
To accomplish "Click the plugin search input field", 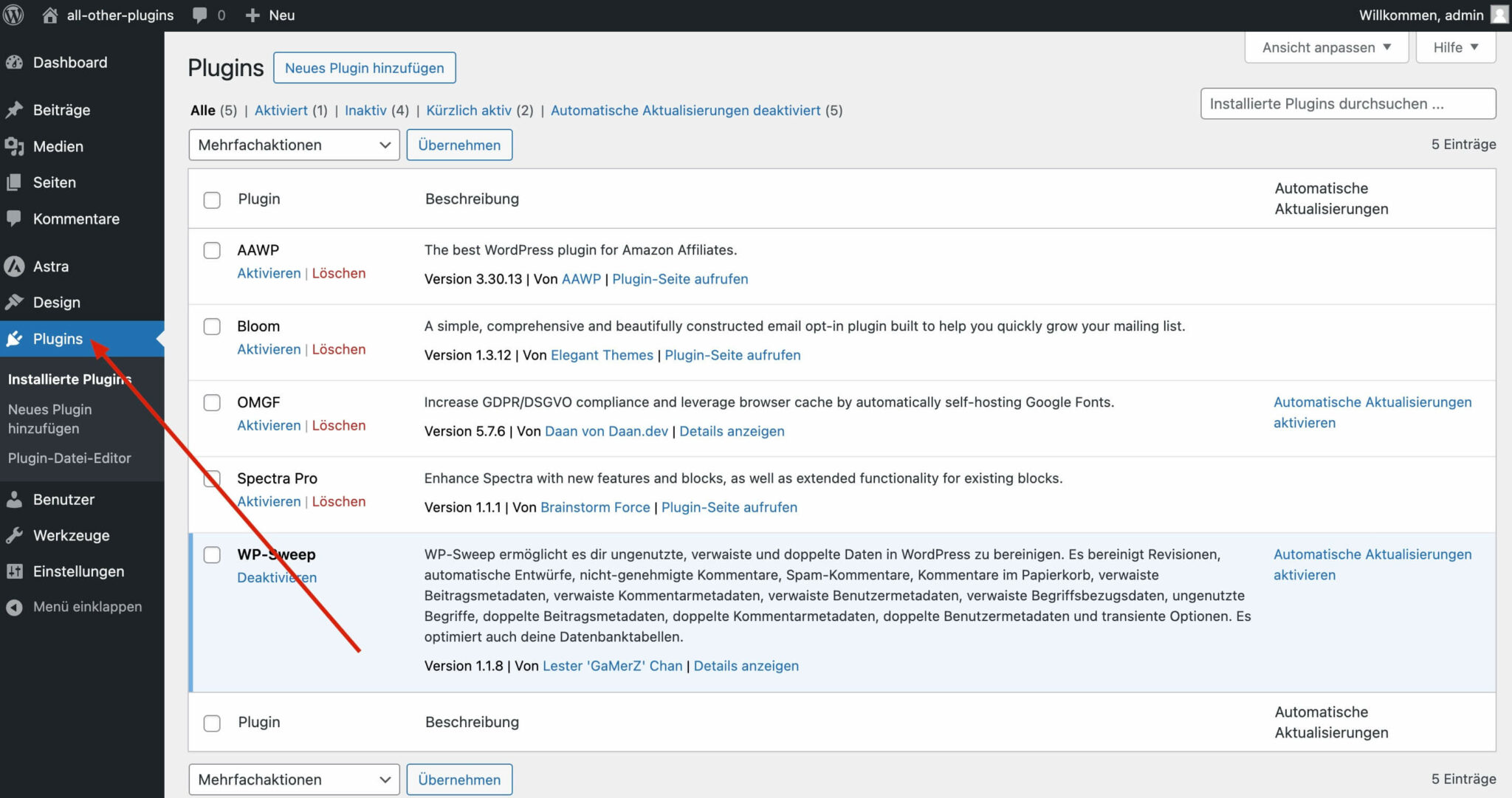I will [x=1347, y=103].
